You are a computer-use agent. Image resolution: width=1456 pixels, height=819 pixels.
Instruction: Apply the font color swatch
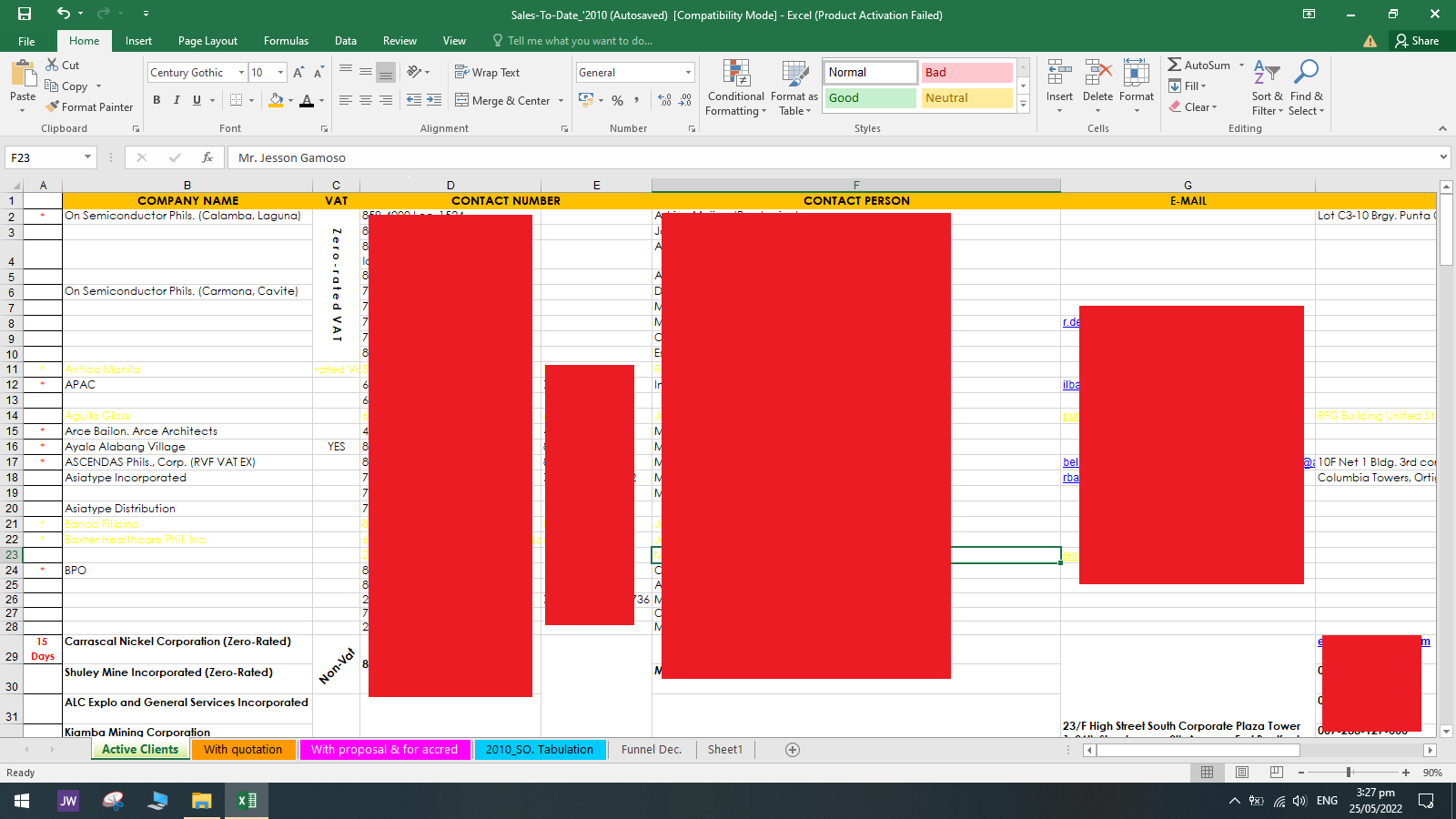pos(307,100)
